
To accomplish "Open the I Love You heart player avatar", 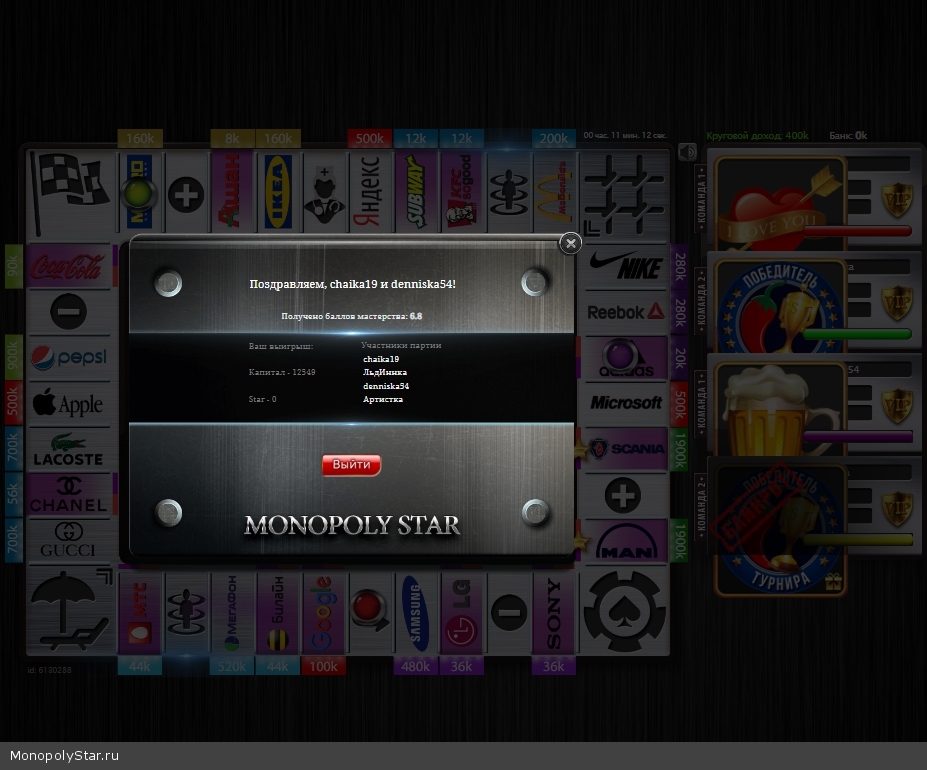I will pyautogui.click(x=780, y=204).
